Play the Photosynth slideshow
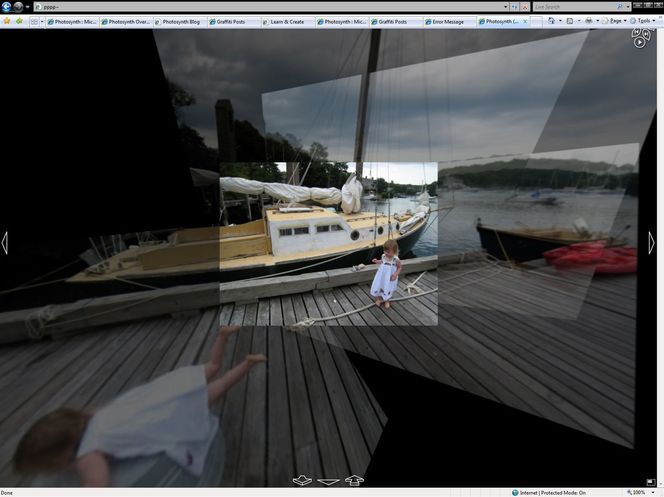Screen dimensions: 664x497 tap(639, 42)
